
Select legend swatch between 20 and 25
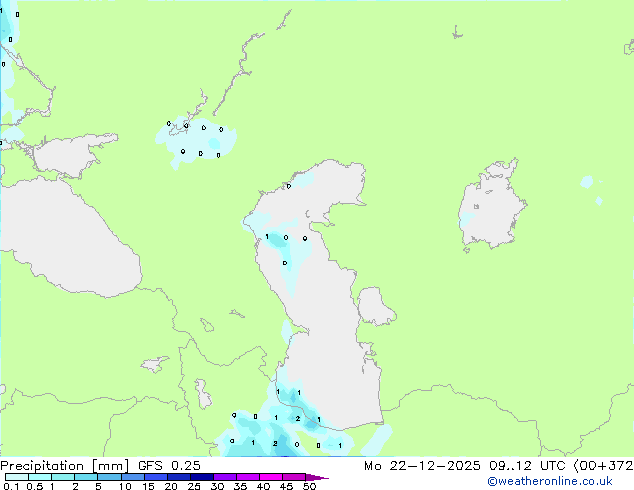click(x=178, y=477)
